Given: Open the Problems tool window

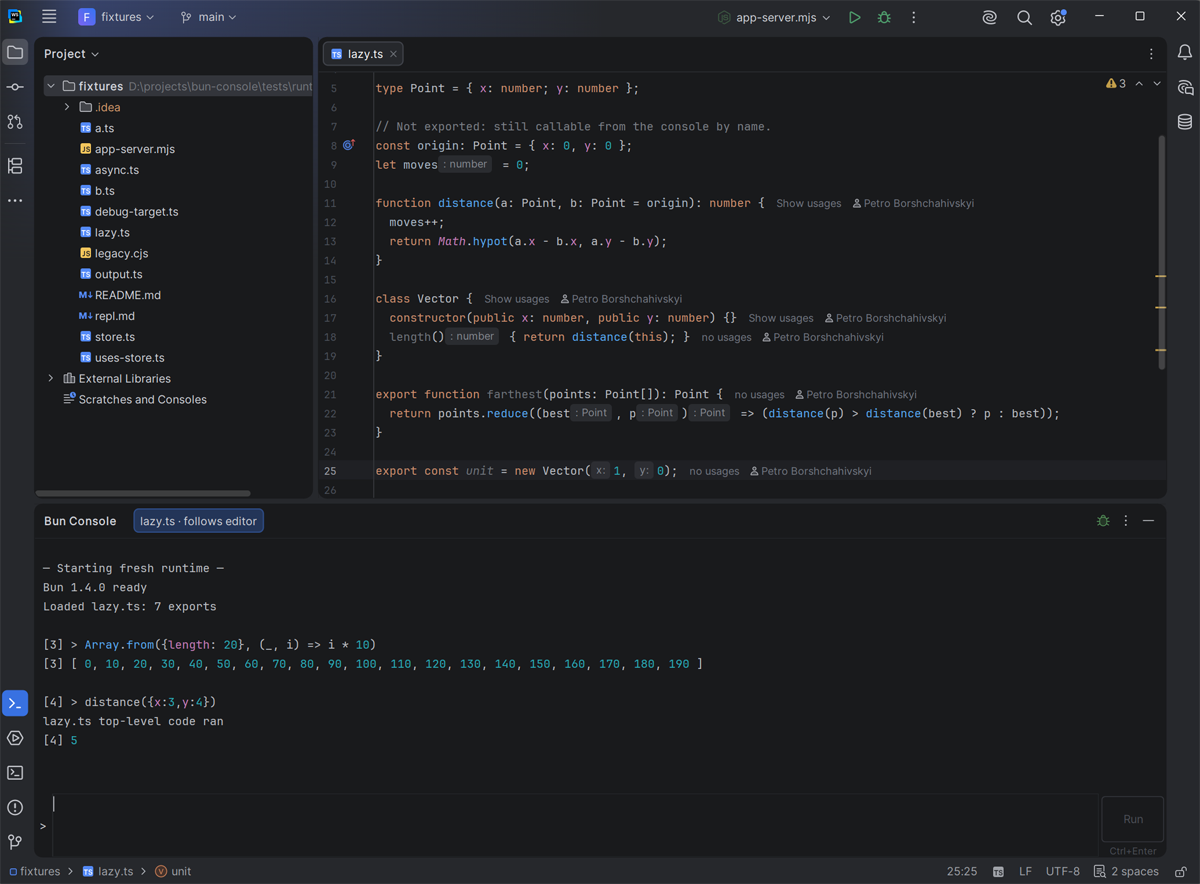Looking at the screenshot, I should pyautogui.click(x=15, y=807).
